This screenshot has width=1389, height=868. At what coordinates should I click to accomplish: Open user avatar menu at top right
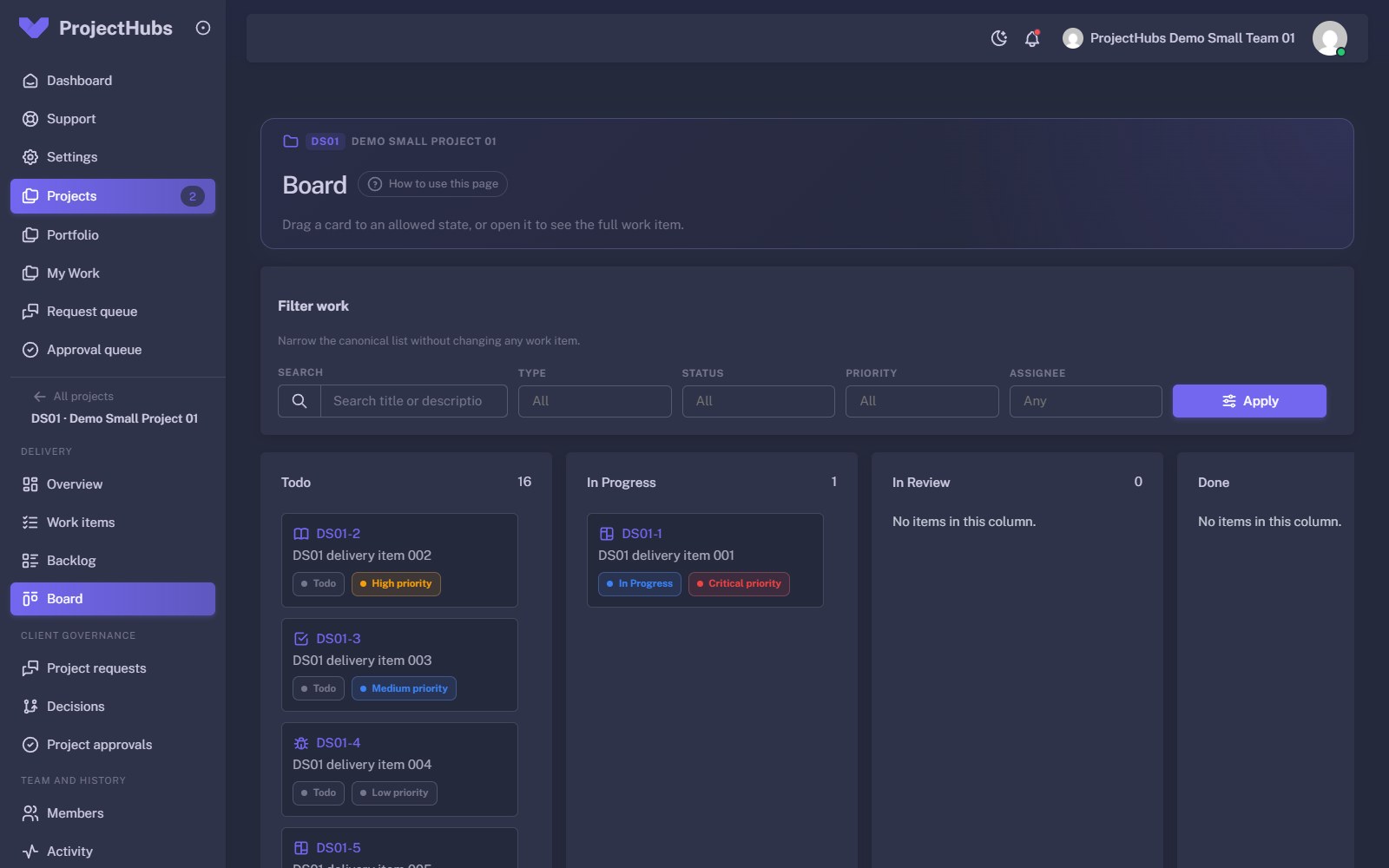click(1329, 38)
